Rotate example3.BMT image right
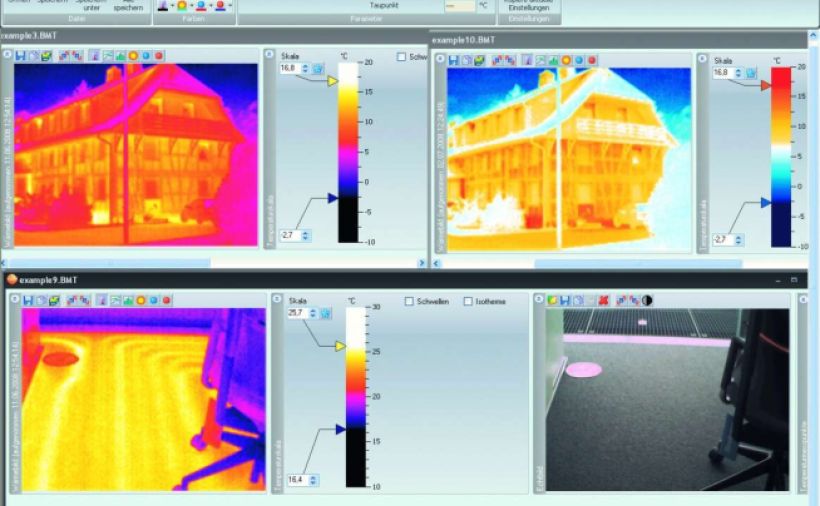This screenshot has height=506, width=820. (77, 55)
